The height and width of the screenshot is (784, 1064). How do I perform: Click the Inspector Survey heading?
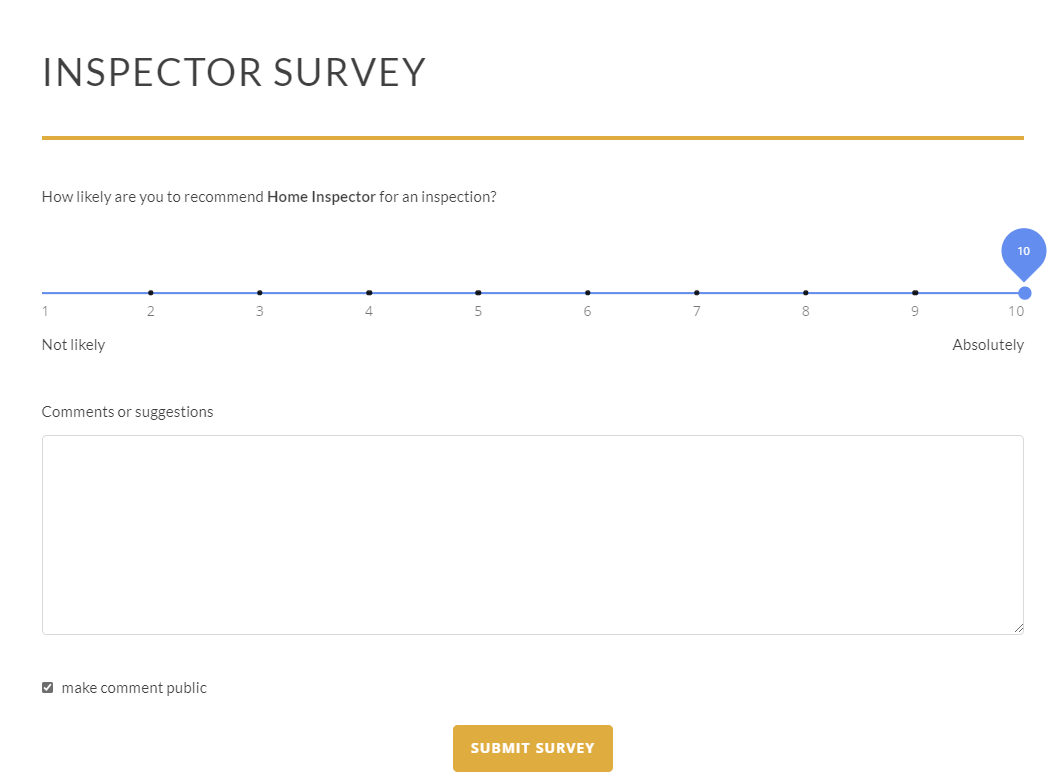[x=234, y=73]
